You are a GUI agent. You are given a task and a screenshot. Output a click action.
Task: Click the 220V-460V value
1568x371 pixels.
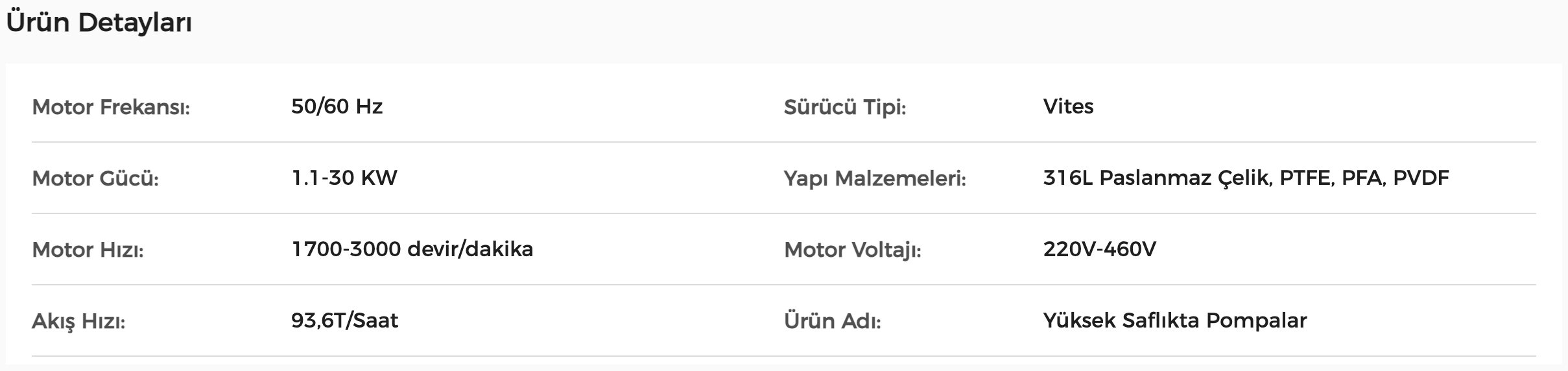(1100, 249)
